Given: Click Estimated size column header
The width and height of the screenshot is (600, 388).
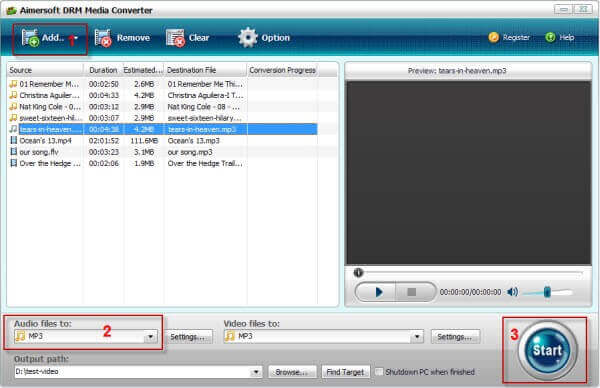Looking at the screenshot, I should (x=143, y=70).
